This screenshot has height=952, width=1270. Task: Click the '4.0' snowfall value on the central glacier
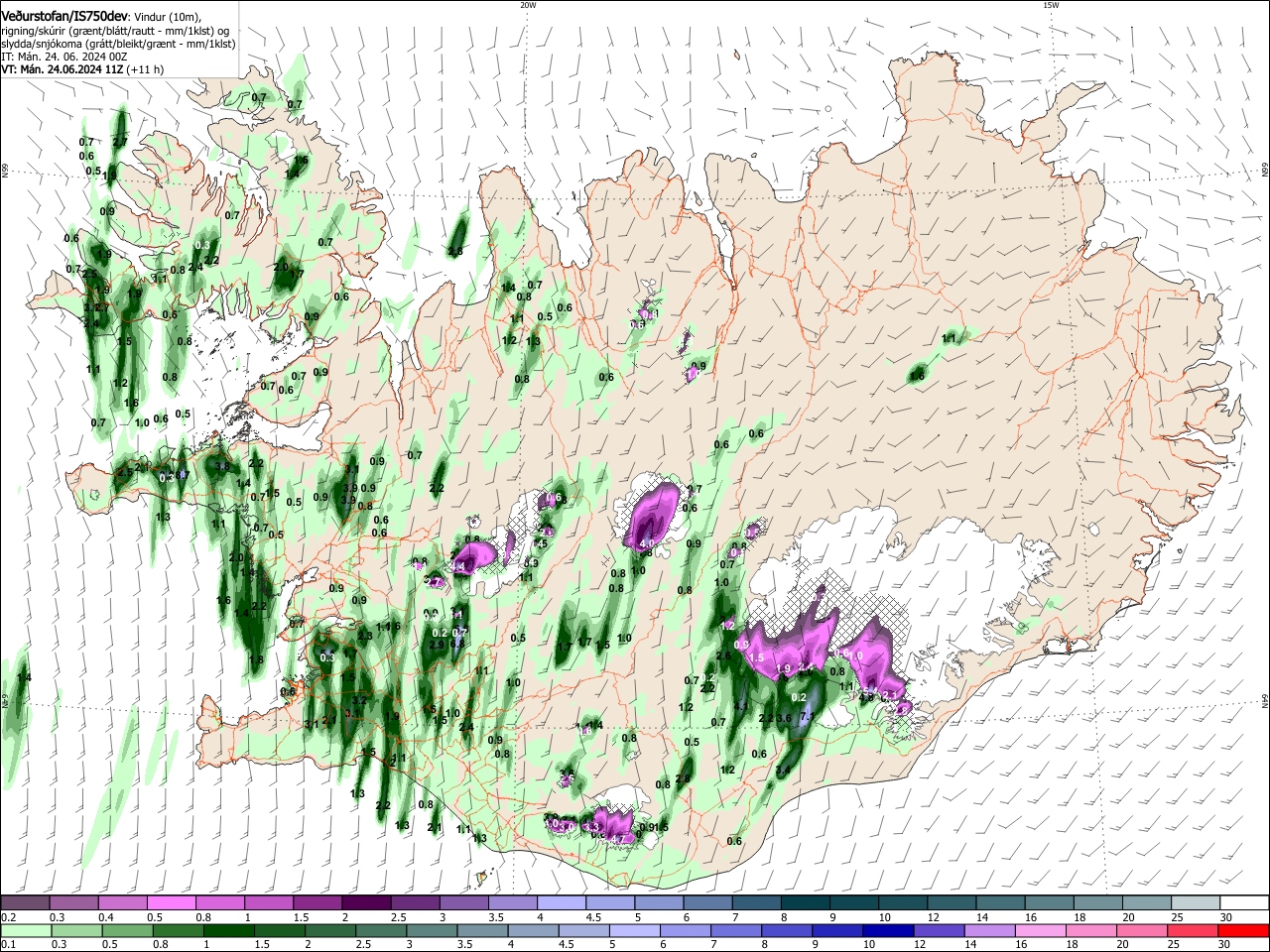[x=646, y=543]
